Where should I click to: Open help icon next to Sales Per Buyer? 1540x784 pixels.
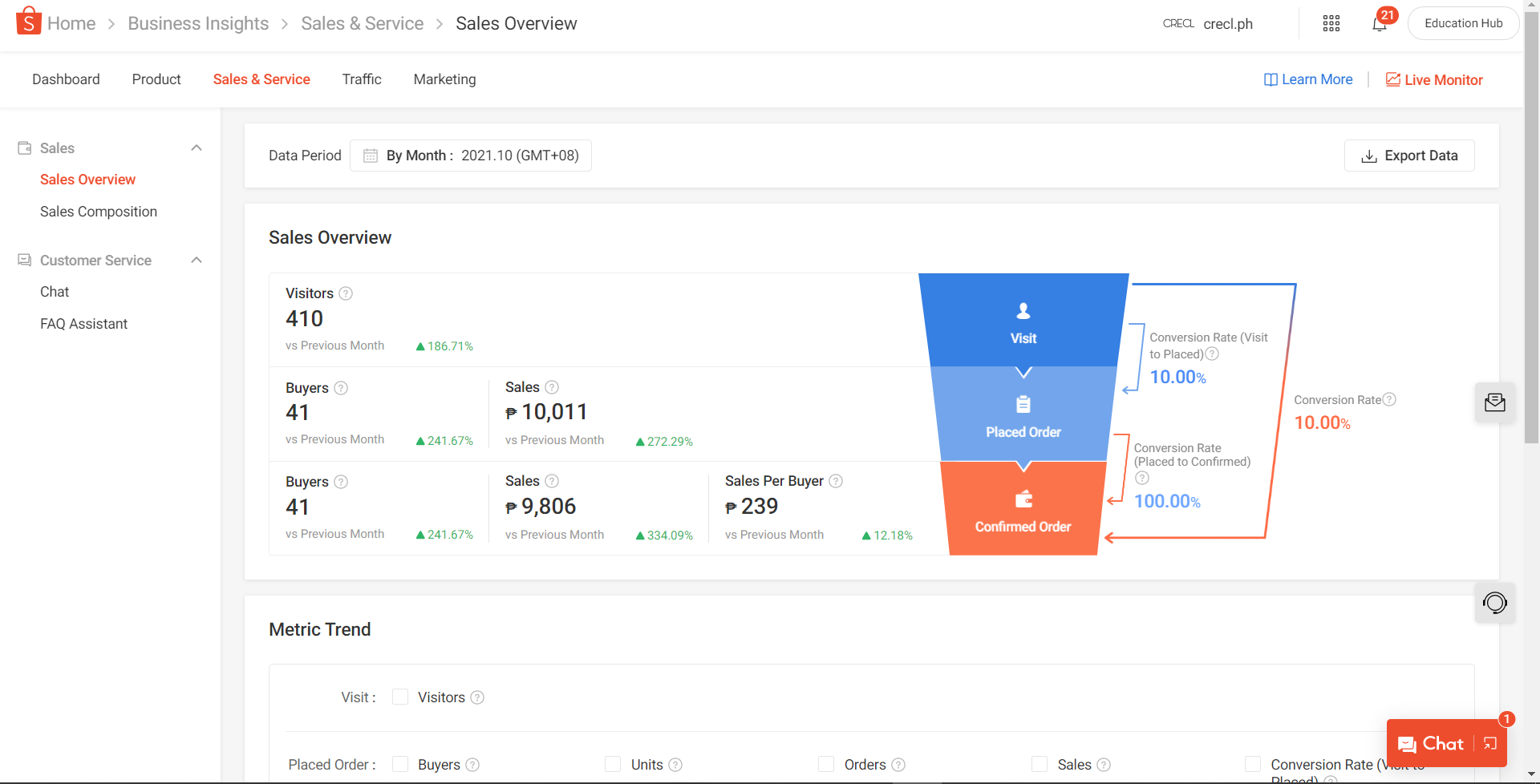[836, 481]
